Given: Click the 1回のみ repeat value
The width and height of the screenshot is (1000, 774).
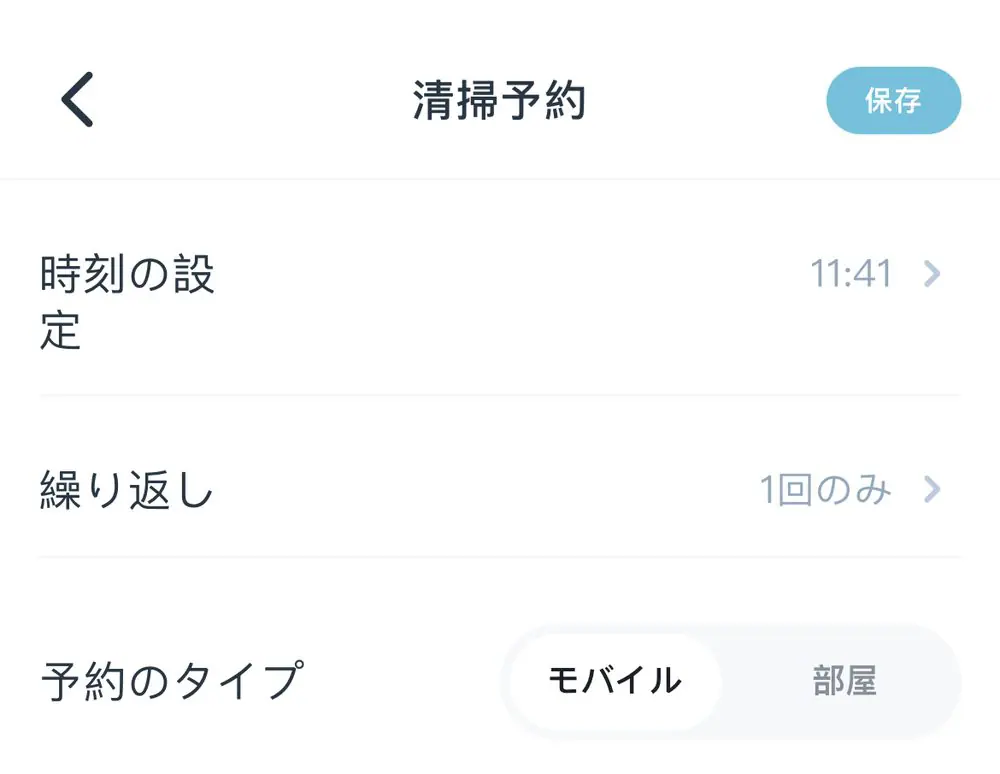Looking at the screenshot, I should pyautogui.click(x=825, y=490).
